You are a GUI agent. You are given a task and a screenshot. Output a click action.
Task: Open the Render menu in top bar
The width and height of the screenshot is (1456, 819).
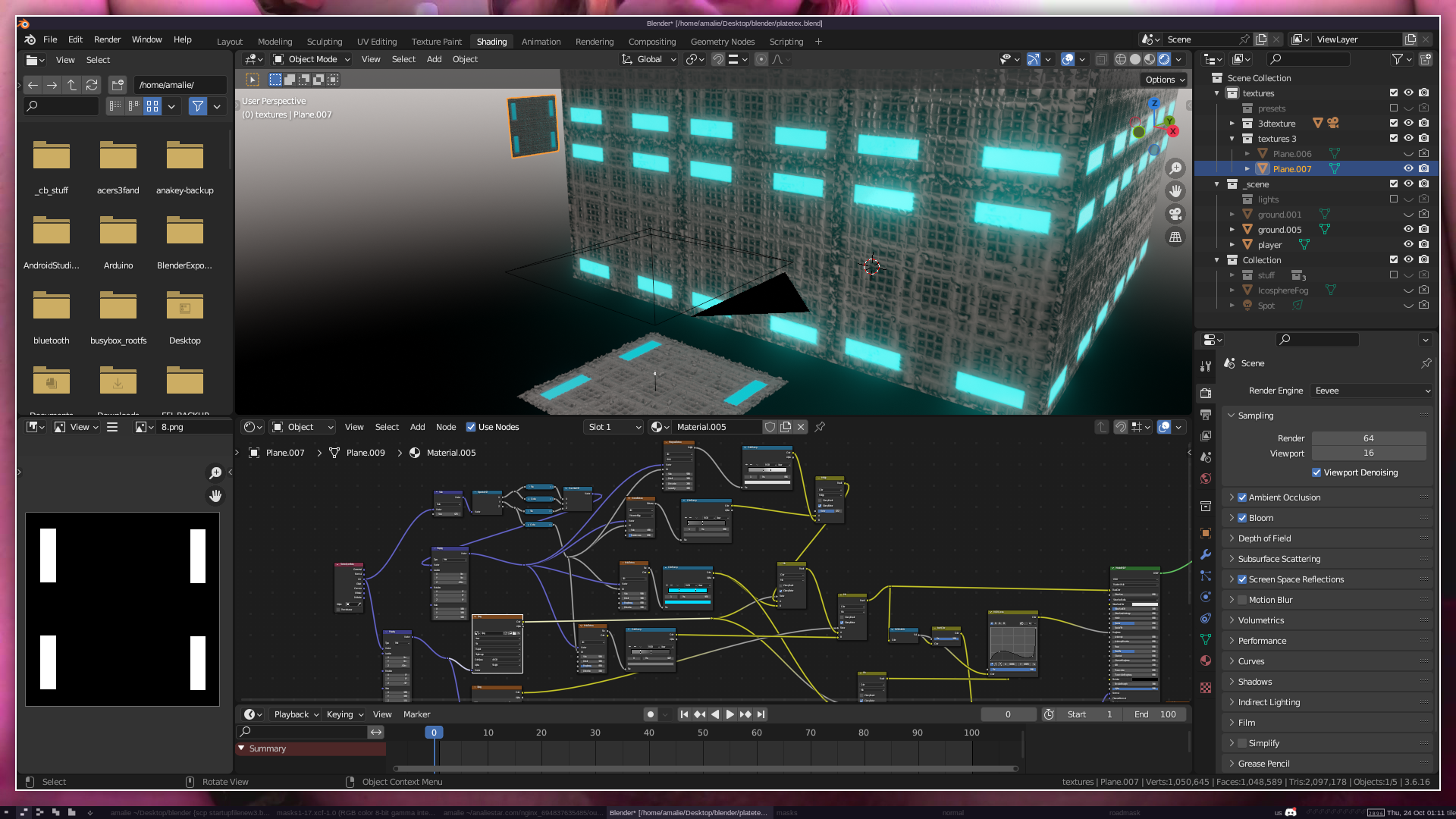click(x=107, y=39)
